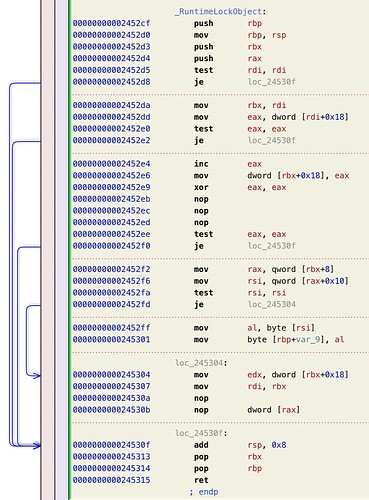Click the var_9 variable operand
This screenshot has height=500, width=369.
(308, 340)
